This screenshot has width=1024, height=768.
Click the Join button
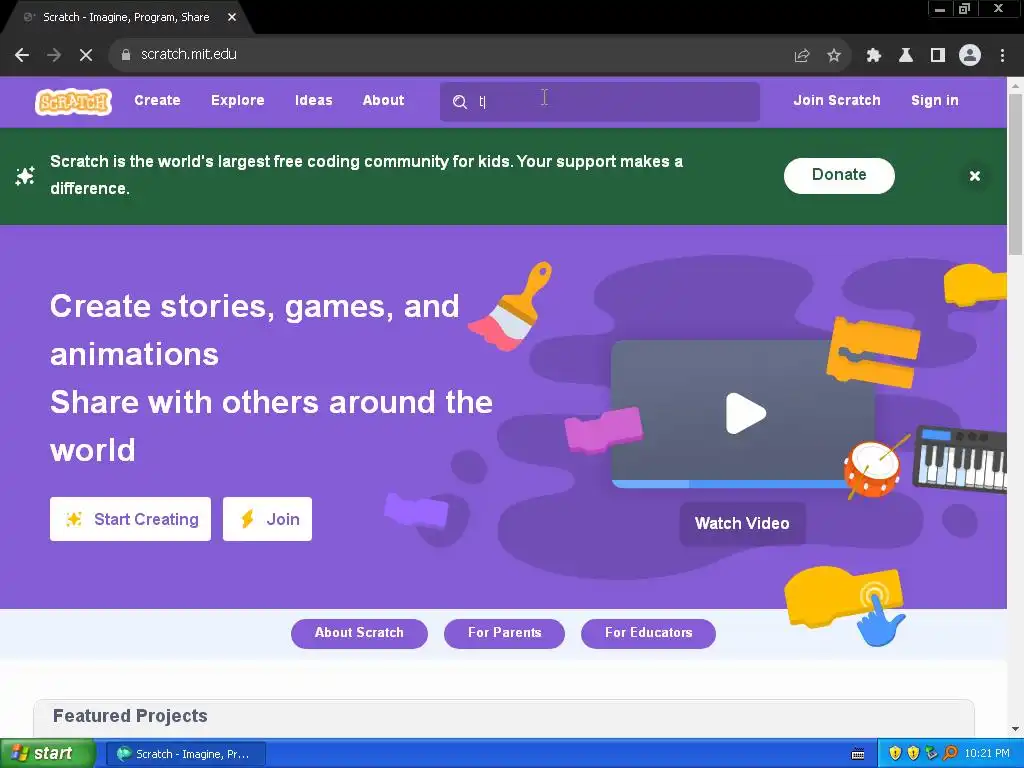tap(267, 519)
